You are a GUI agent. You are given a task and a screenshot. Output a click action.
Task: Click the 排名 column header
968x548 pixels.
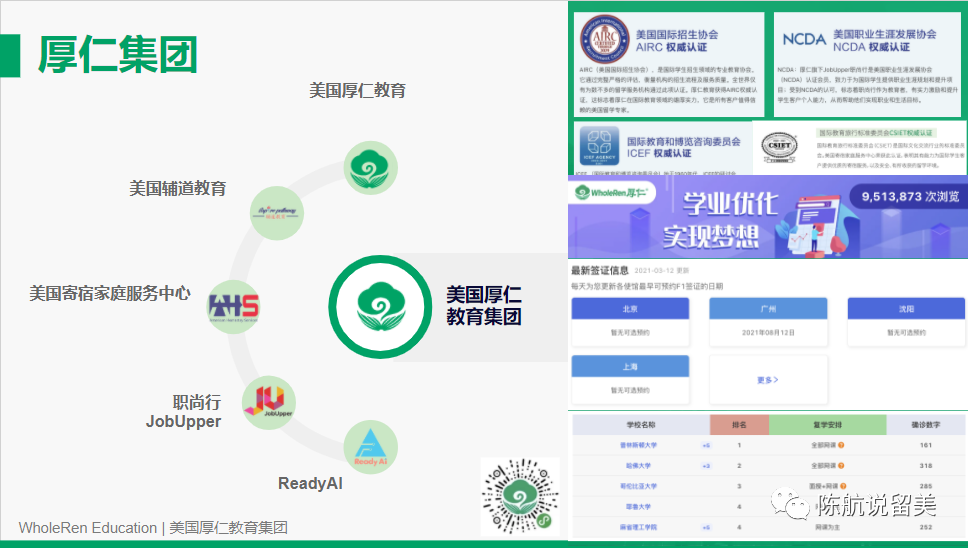739,424
